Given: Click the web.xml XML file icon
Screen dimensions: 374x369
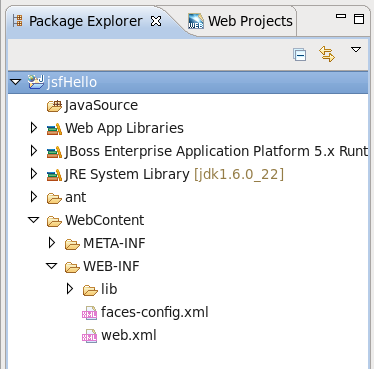Looking at the screenshot, I should point(90,336).
